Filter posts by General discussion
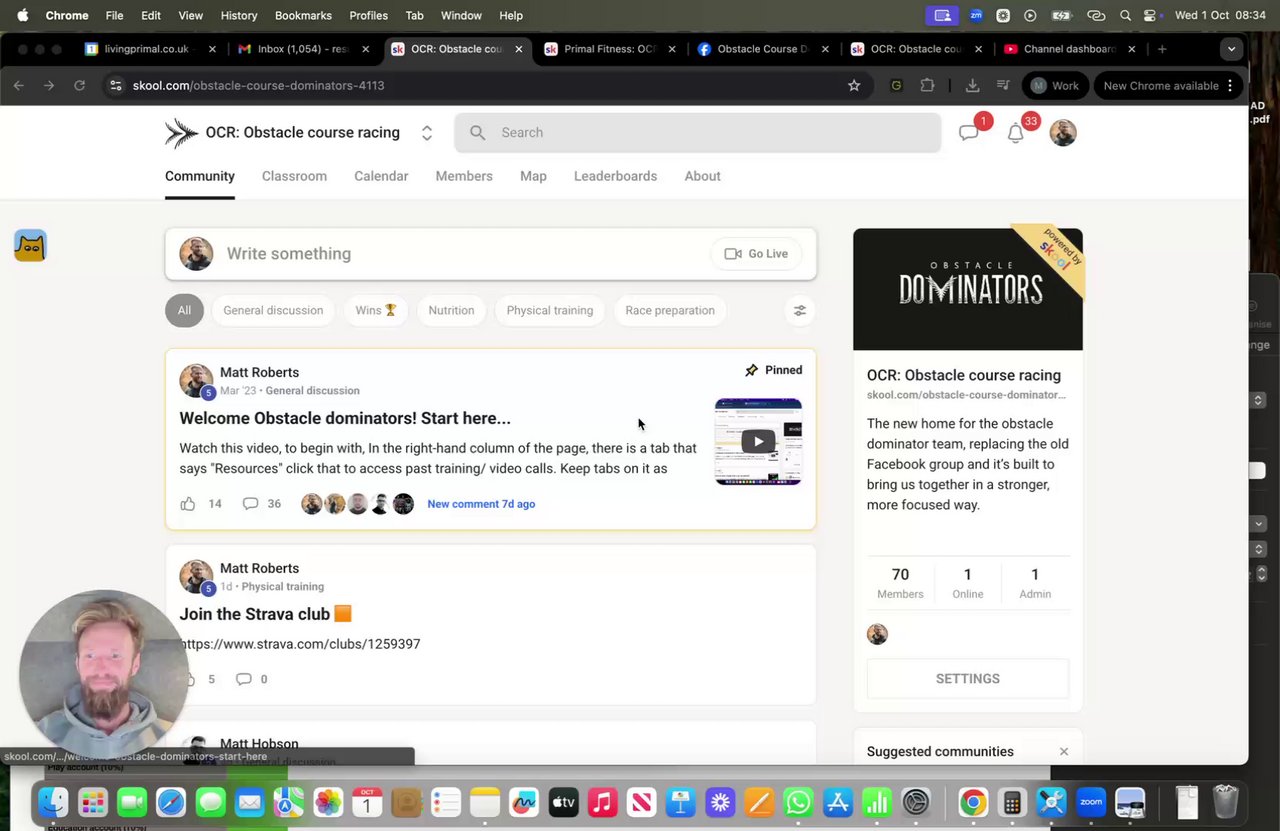Viewport: 1280px width, 831px height. (273, 310)
